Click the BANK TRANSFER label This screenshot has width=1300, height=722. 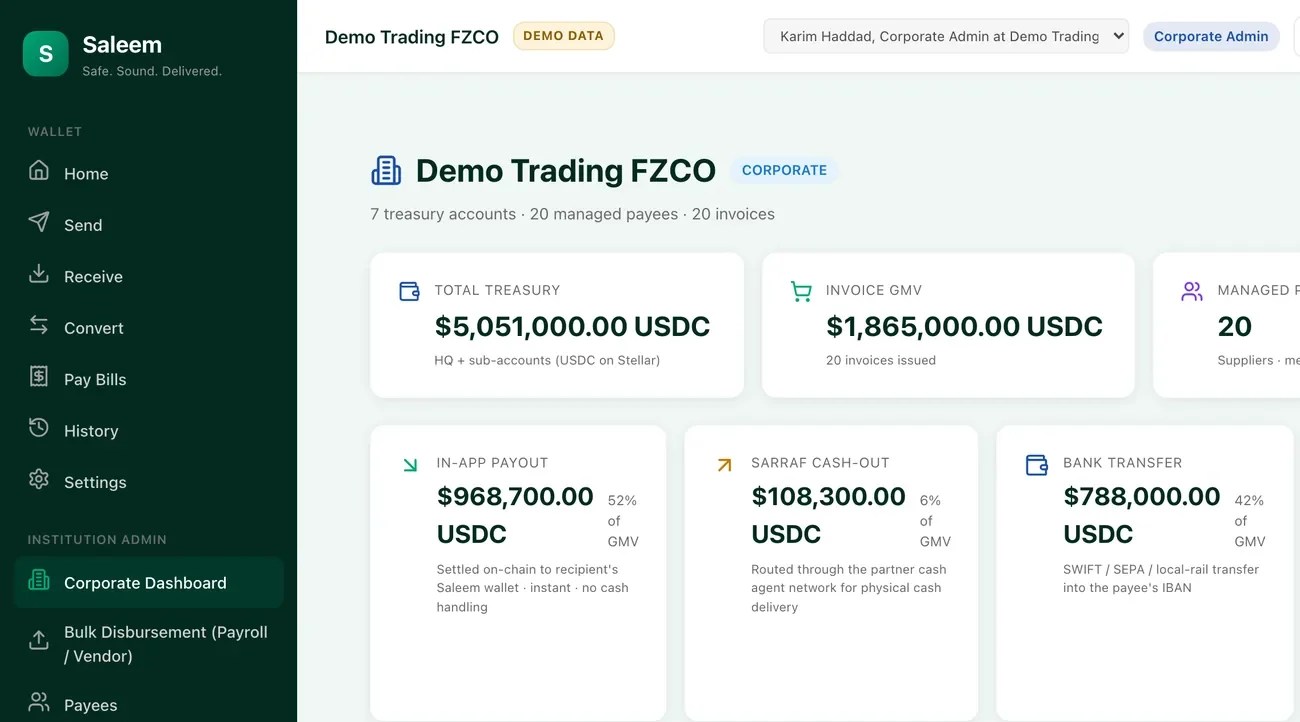(x=1122, y=463)
